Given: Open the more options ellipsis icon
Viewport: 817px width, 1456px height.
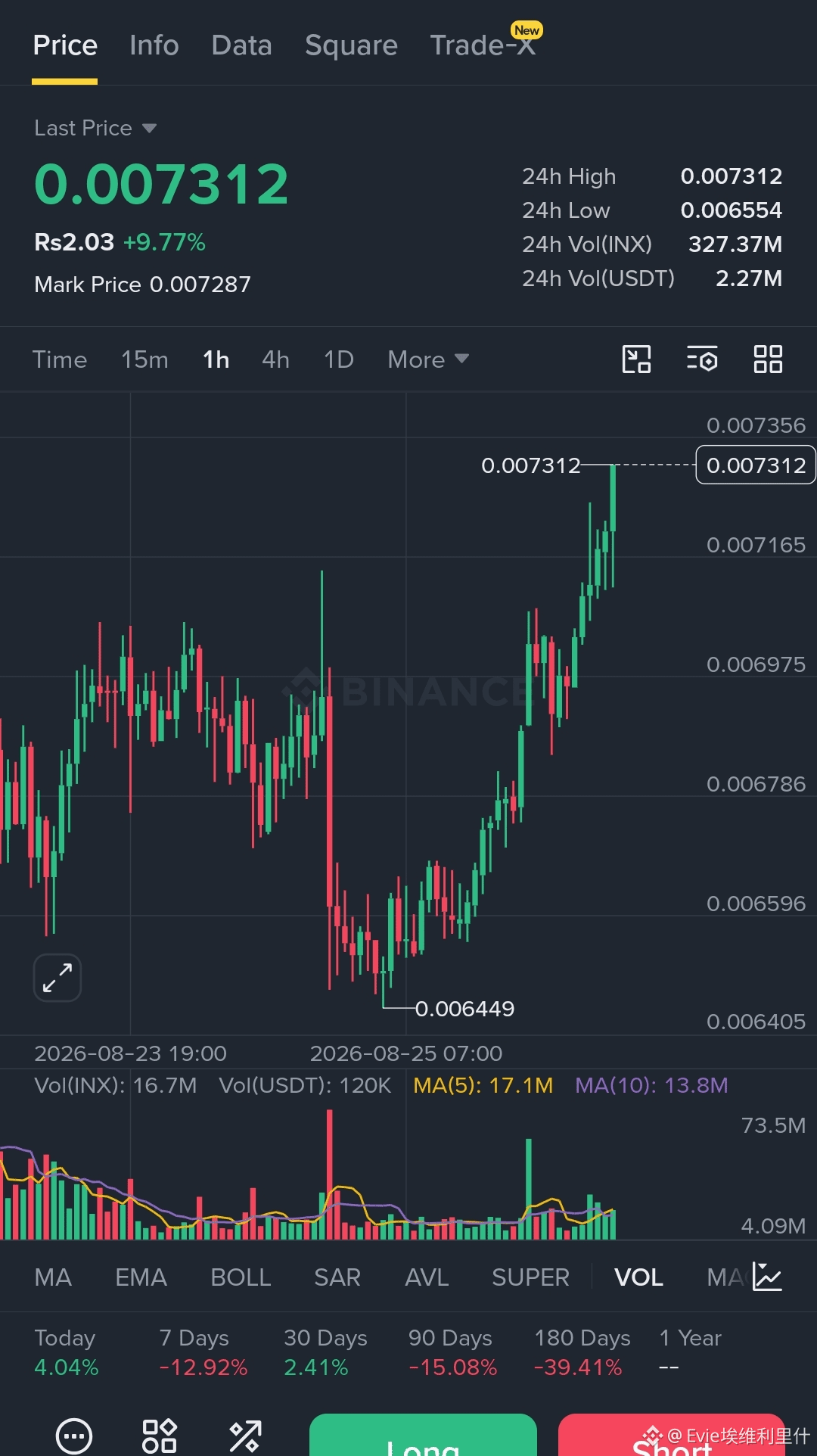Looking at the screenshot, I should click(74, 1436).
